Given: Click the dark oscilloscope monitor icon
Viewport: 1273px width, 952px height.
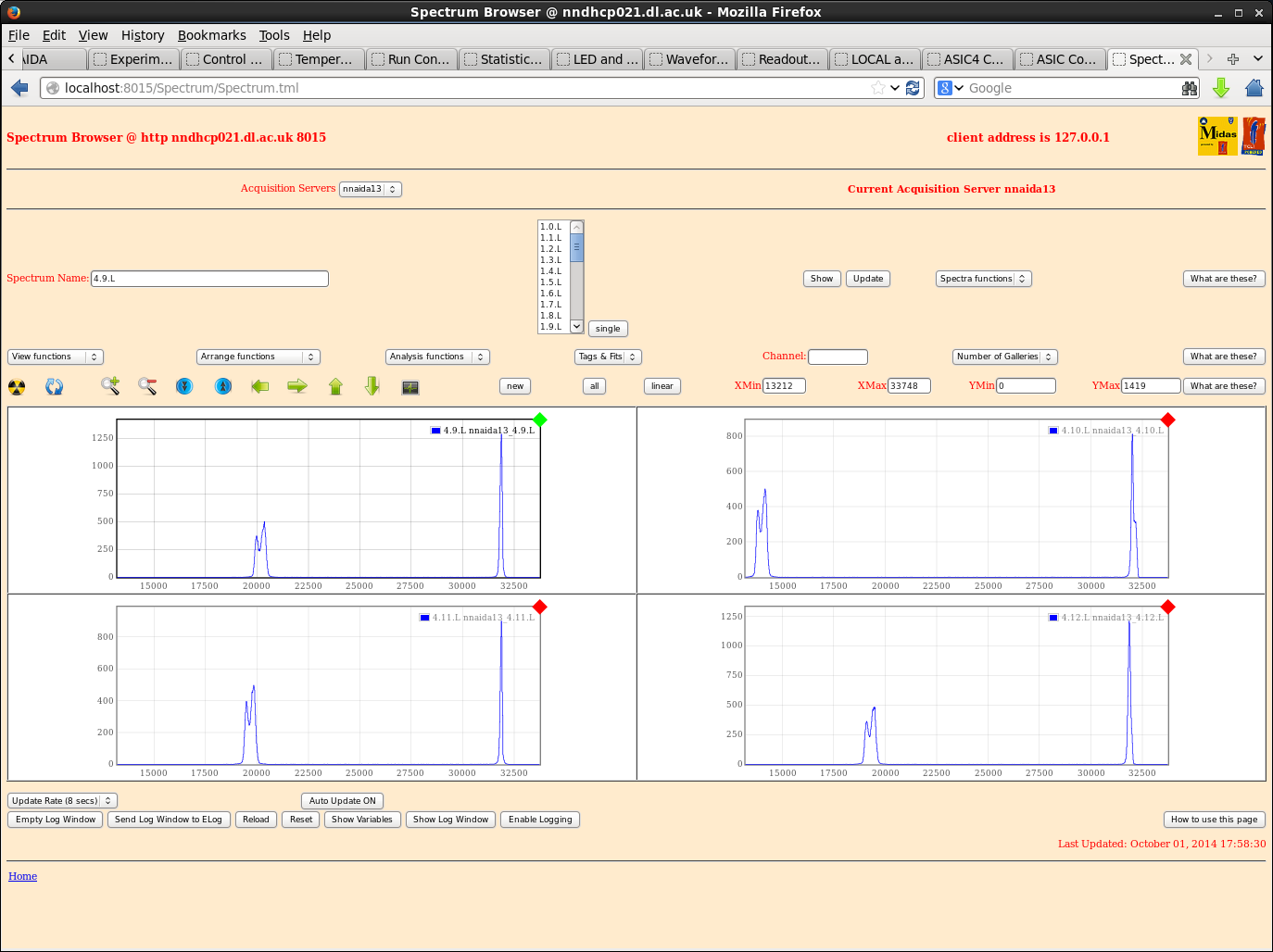Looking at the screenshot, I should tap(410, 387).
